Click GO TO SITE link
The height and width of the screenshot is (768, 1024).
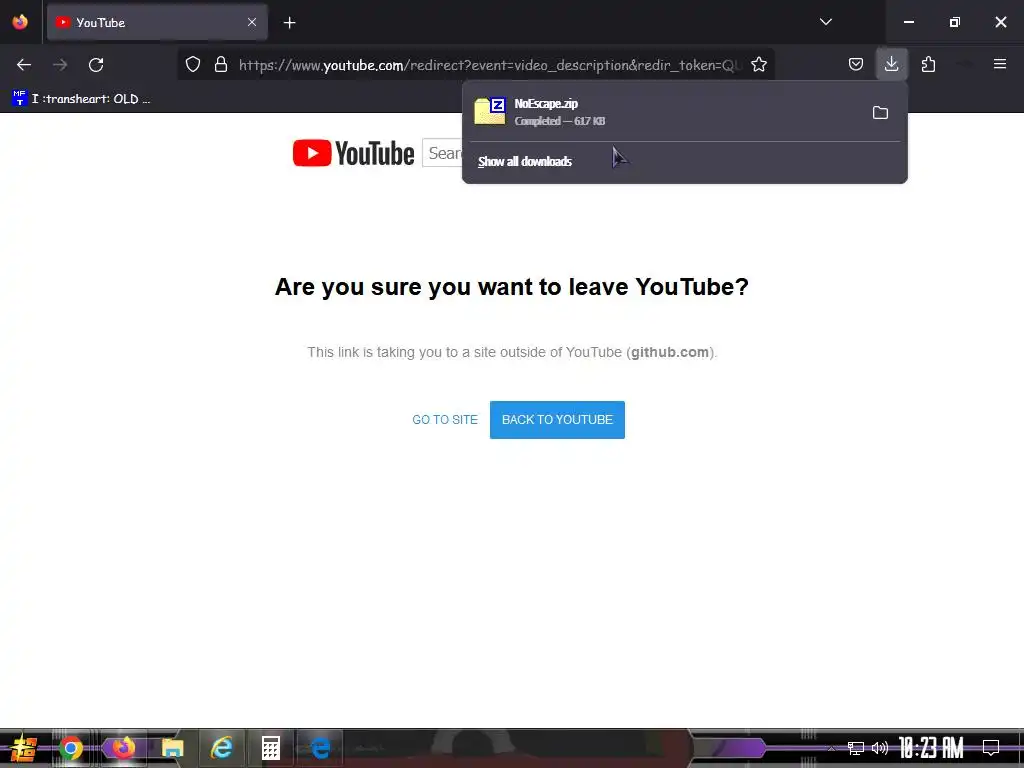point(445,420)
